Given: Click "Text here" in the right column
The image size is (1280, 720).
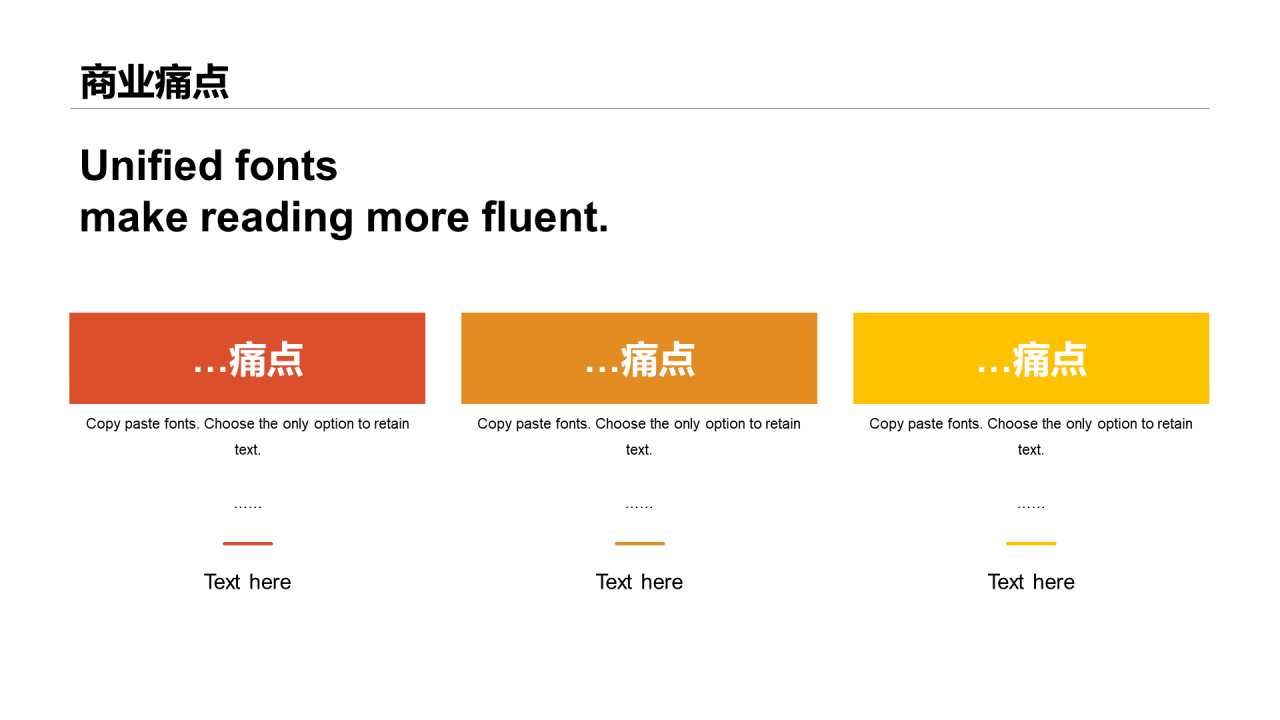Looking at the screenshot, I should [1031, 582].
